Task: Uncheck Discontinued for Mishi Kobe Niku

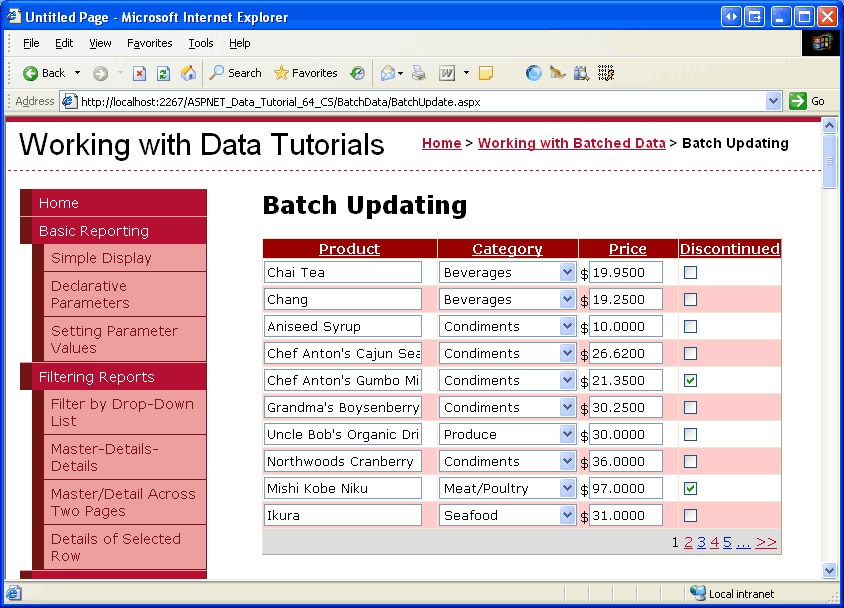Action: 690,488
